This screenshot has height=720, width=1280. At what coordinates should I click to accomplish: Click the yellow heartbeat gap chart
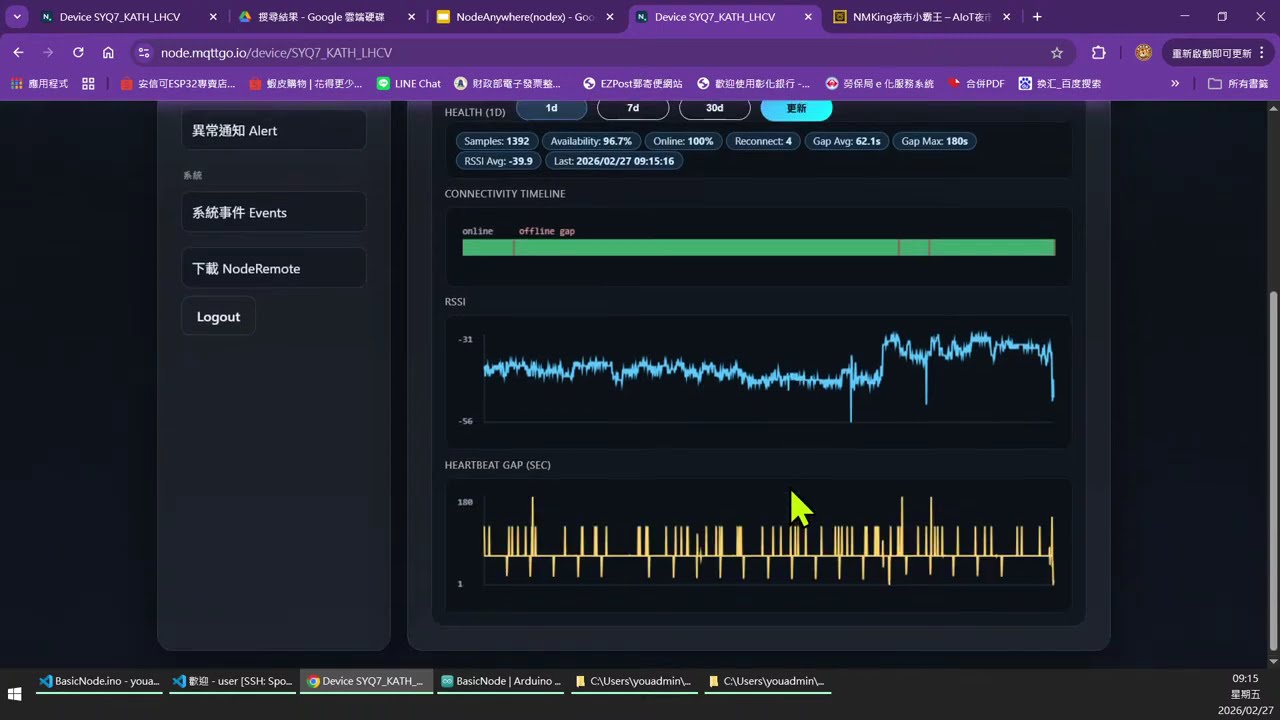click(768, 540)
